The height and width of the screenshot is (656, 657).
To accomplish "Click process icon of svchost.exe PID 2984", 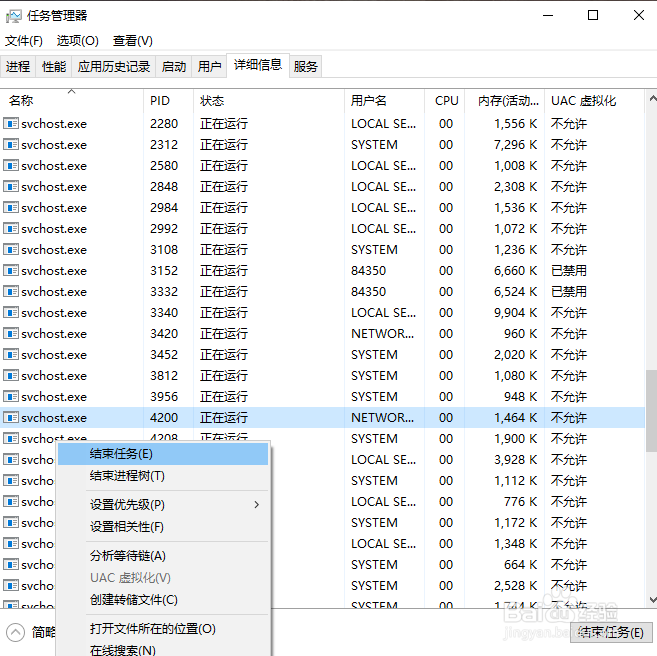I will tap(11, 207).
